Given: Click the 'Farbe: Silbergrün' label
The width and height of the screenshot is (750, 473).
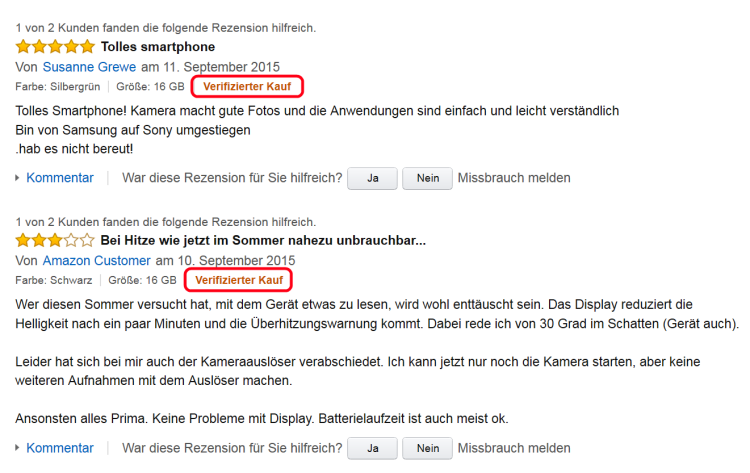Looking at the screenshot, I should click(58, 87).
